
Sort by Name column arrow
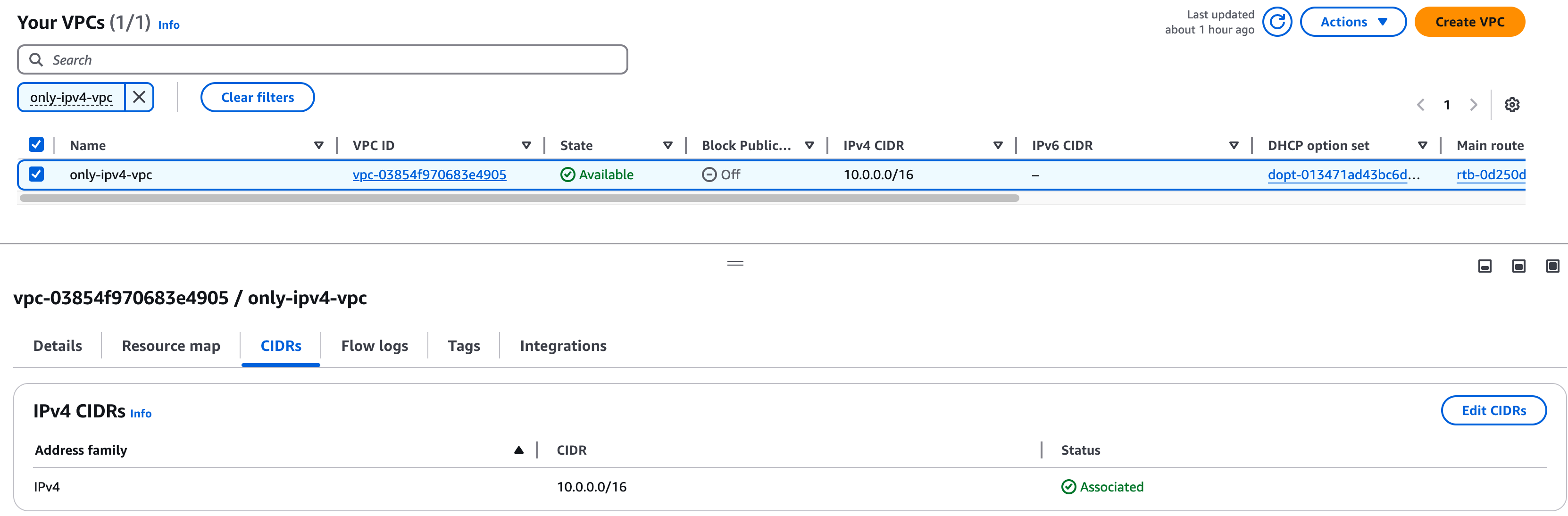[x=318, y=145]
